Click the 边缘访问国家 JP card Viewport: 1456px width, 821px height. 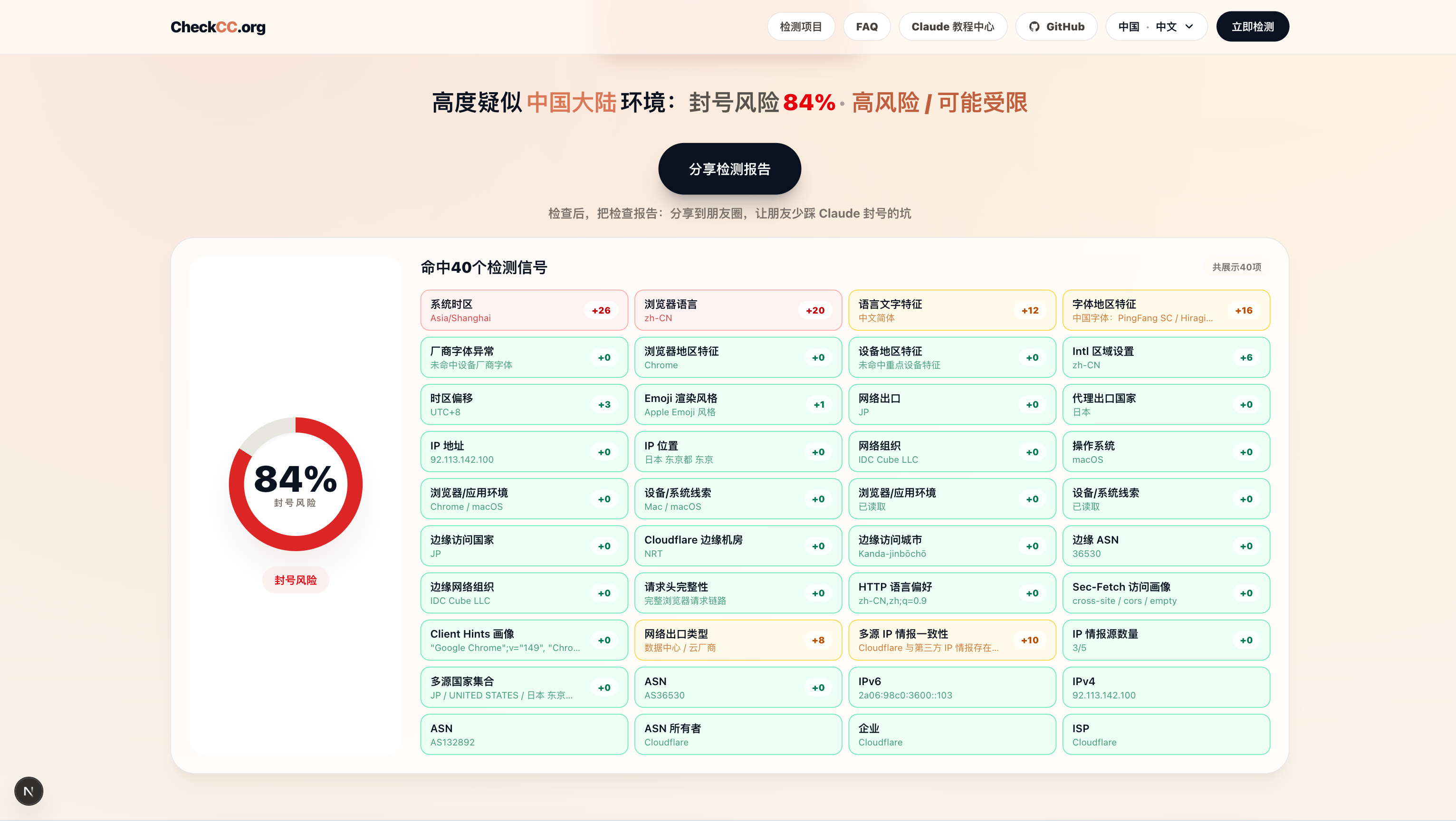click(524, 546)
